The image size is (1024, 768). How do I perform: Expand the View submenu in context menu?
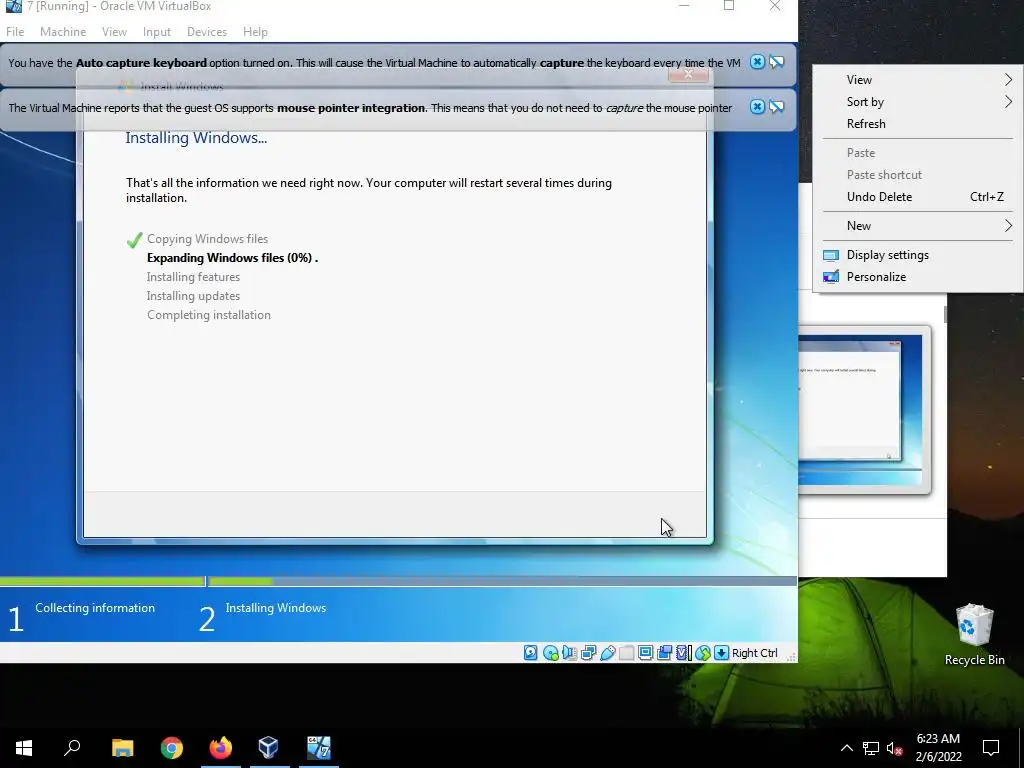click(x=918, y=80)
